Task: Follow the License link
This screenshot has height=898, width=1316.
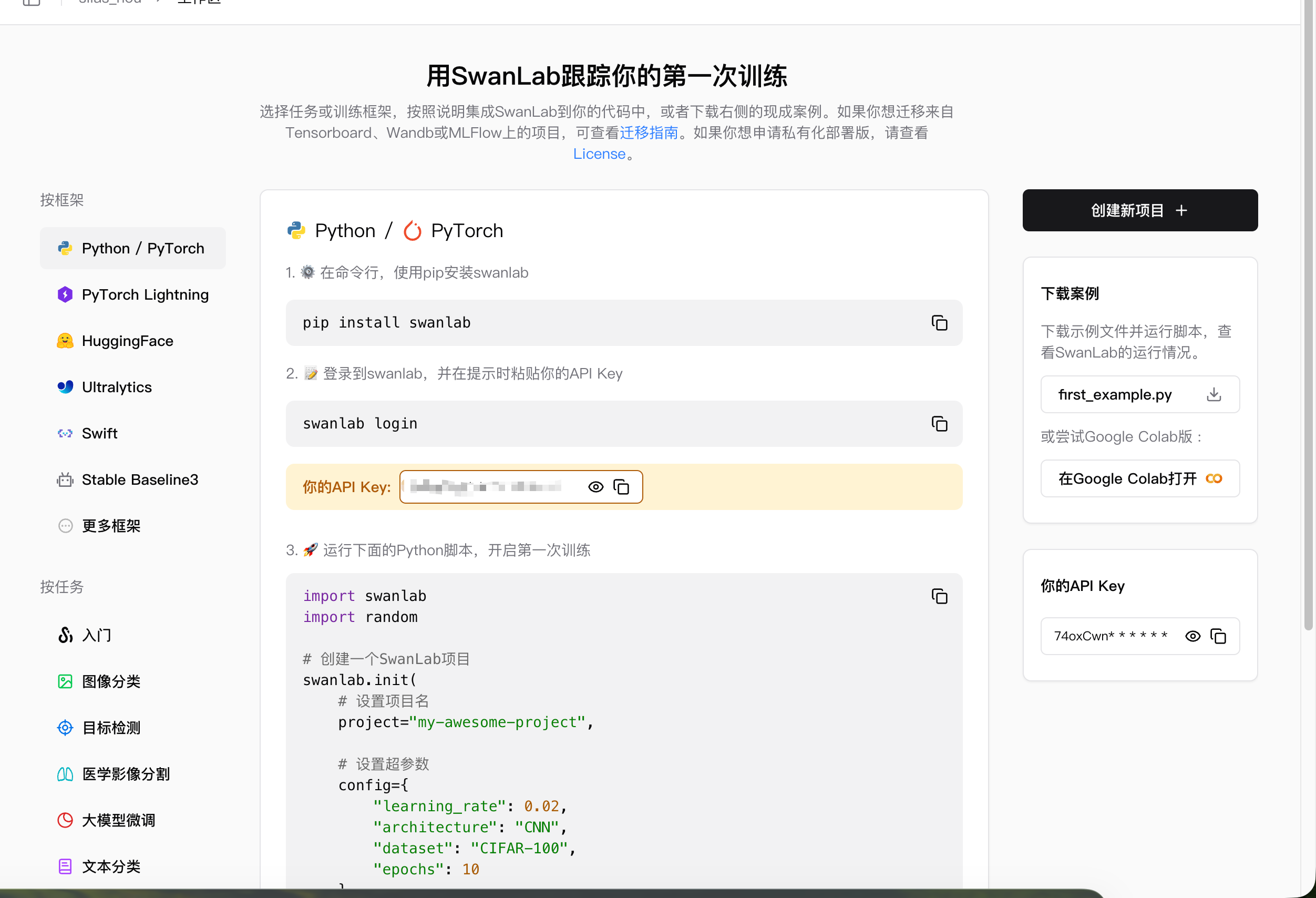Action: (x=599, y=154)
